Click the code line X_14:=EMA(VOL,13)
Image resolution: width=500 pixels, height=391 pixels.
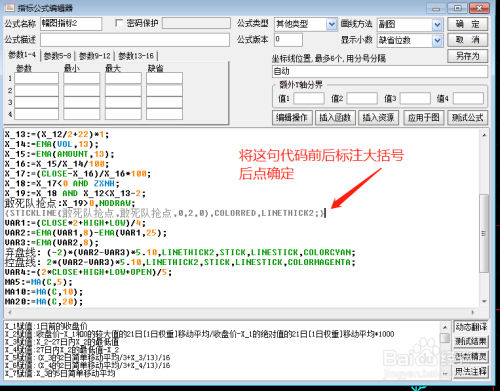click(x=52, y=144)
